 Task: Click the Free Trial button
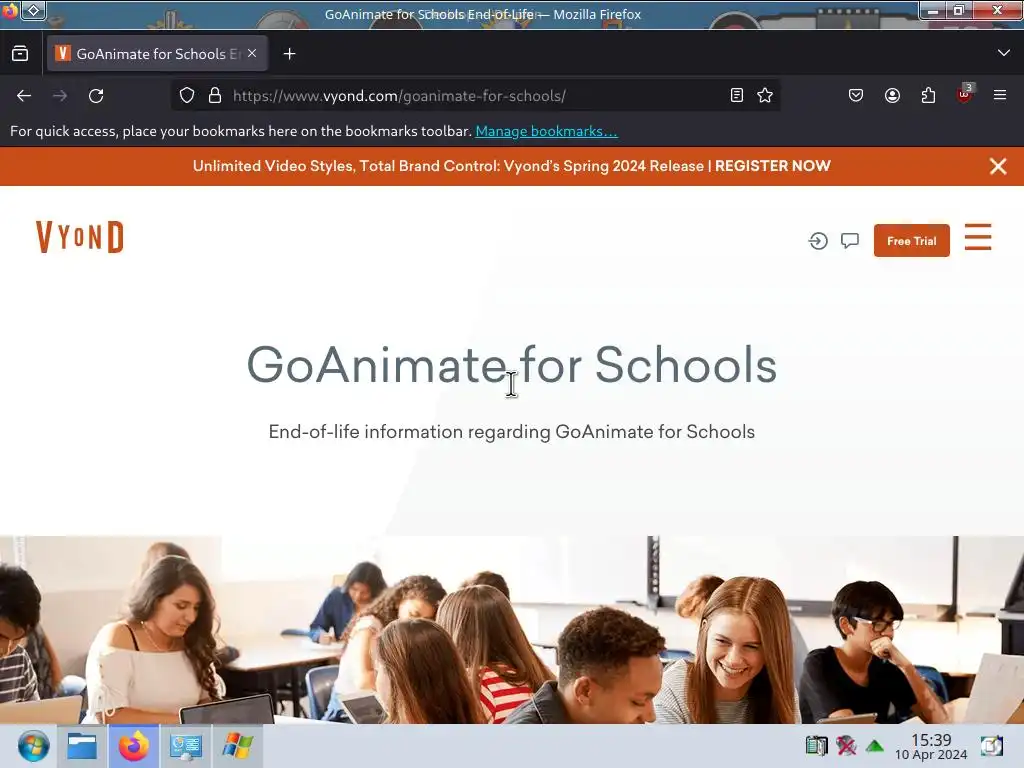click(912, 241)
